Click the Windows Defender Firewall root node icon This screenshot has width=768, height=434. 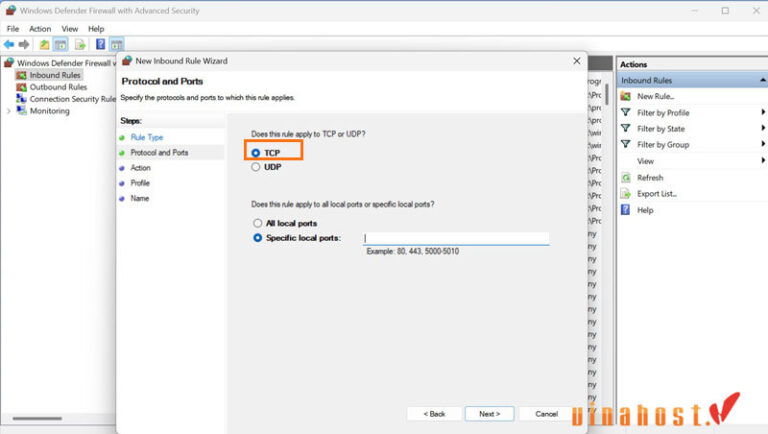pyautogui.click(x=9, y=63)
